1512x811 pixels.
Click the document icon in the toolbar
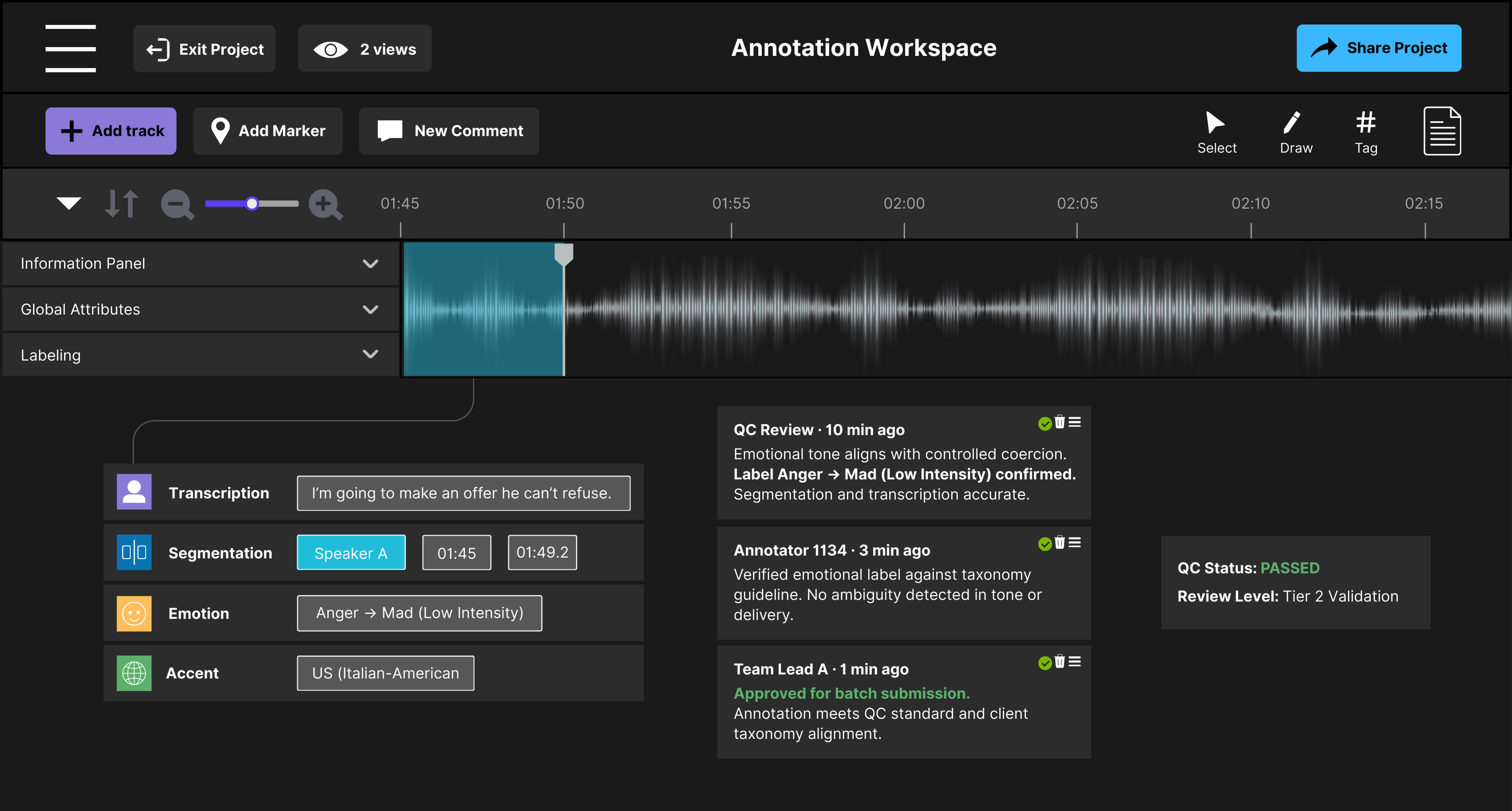(x=1442, y=130)
